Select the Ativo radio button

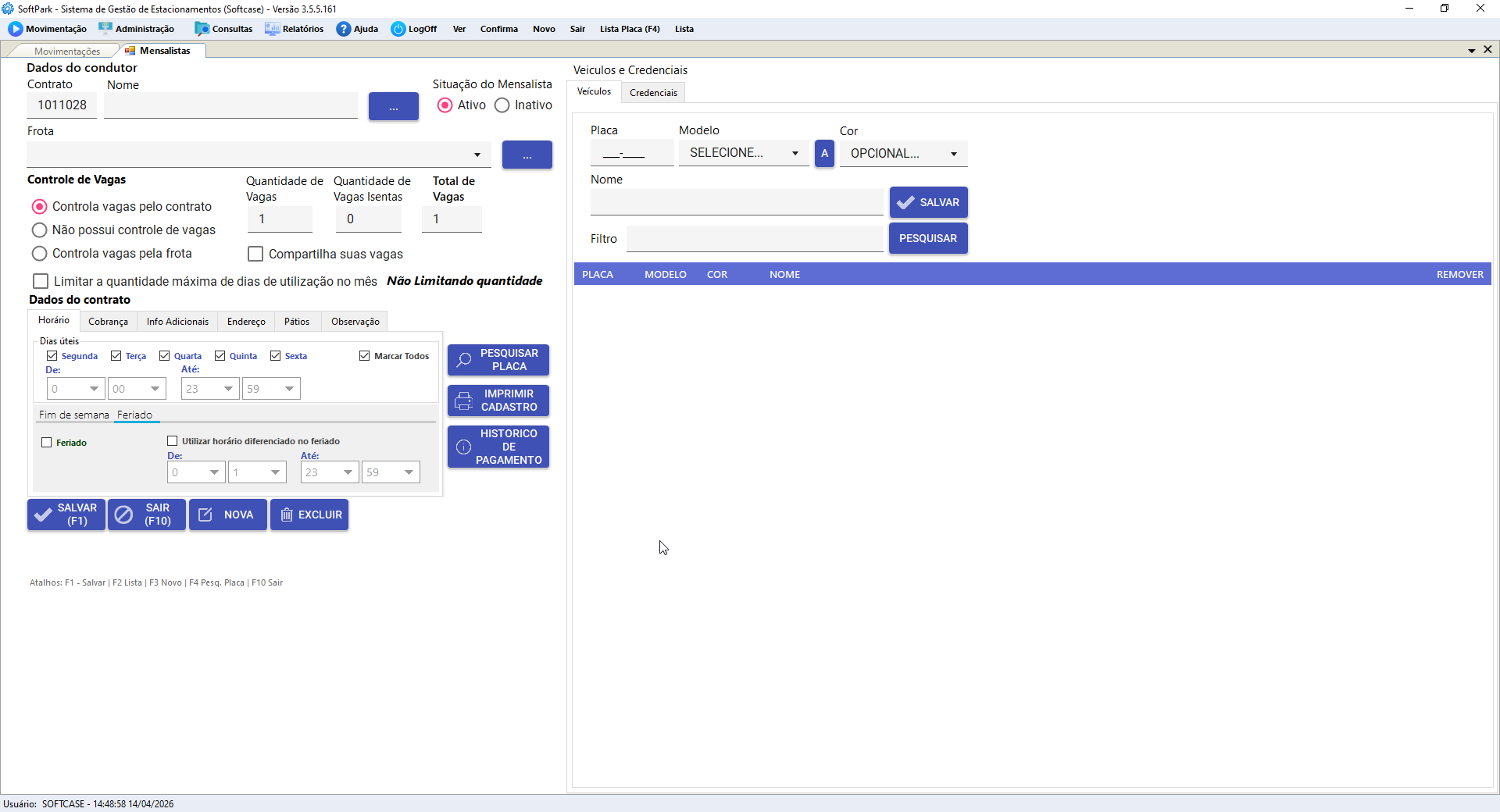click(x=445, y=105)
